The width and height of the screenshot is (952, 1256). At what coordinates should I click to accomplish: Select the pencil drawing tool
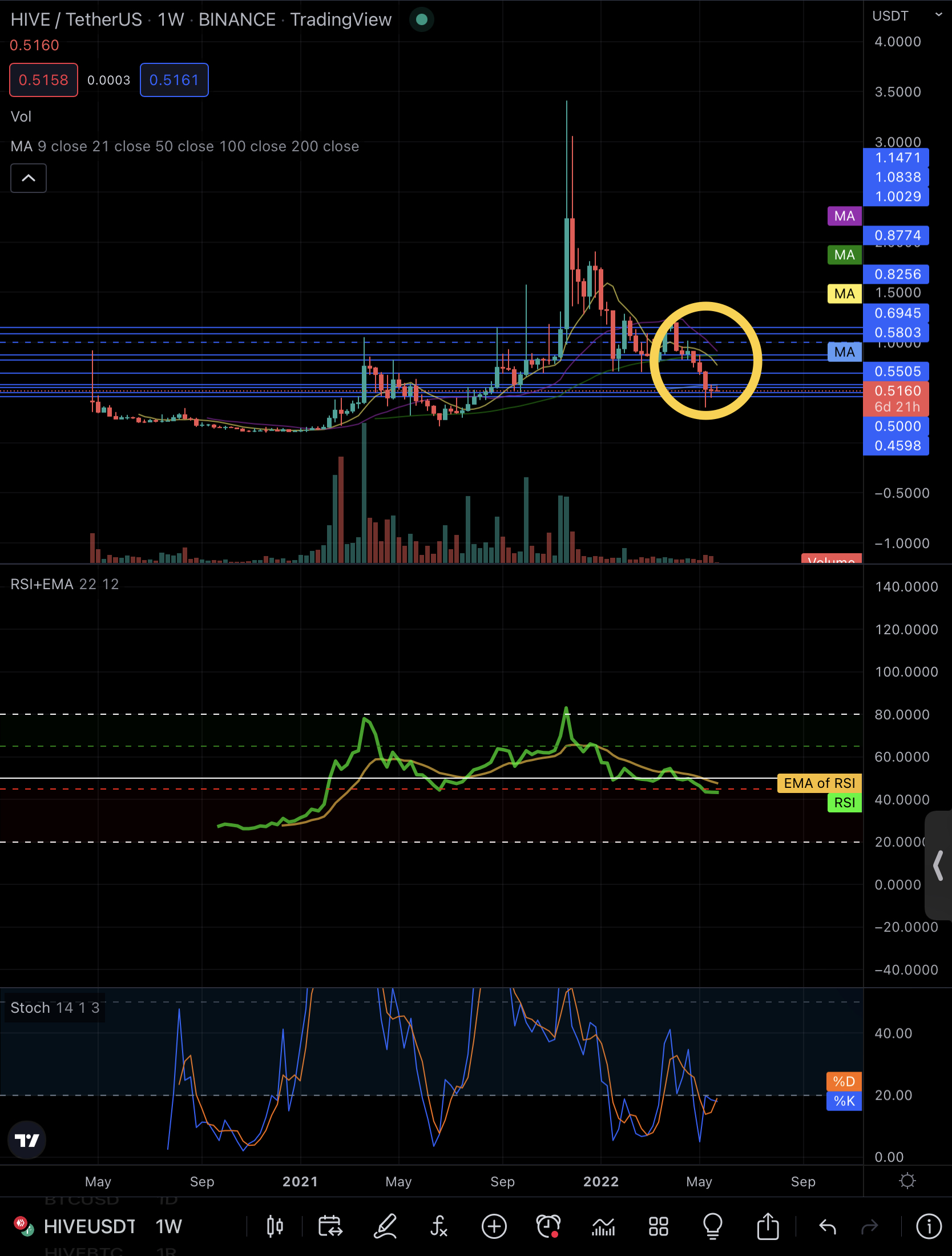click(385, 1226)
